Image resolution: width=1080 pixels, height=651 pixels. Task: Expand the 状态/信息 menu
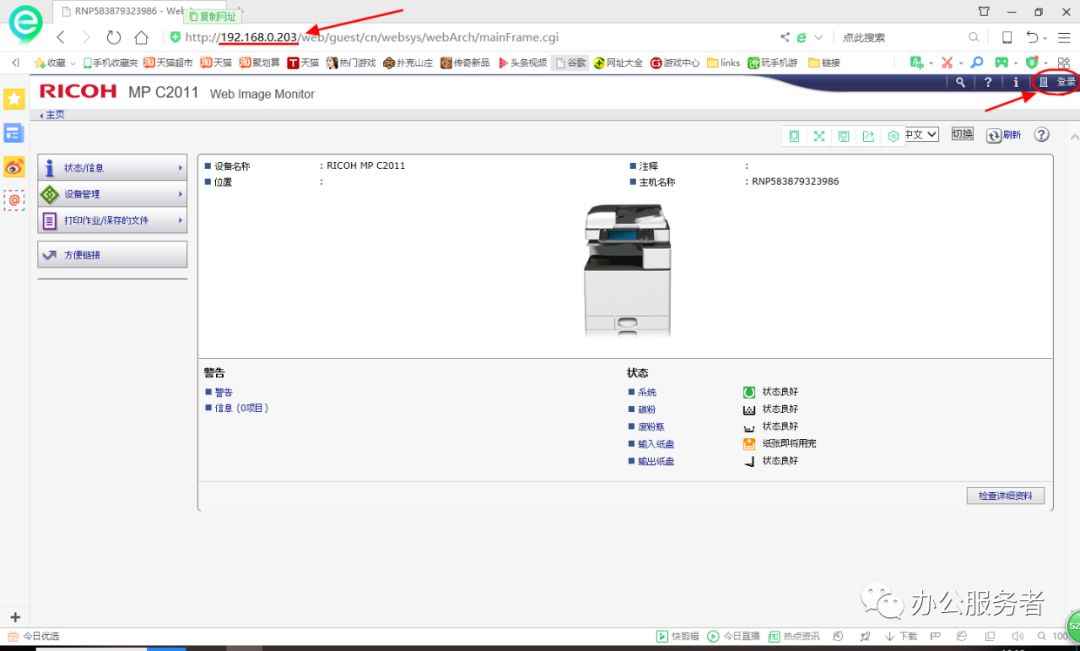pyautogui.click(x=112, y=167)
